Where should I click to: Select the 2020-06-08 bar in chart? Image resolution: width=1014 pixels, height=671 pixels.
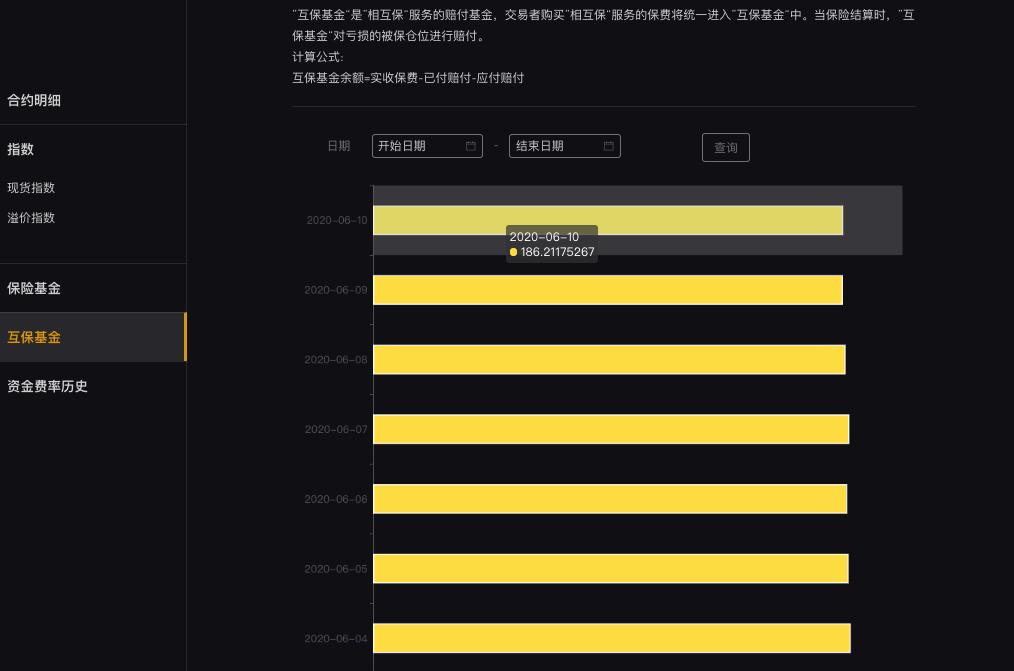(609, 359)
